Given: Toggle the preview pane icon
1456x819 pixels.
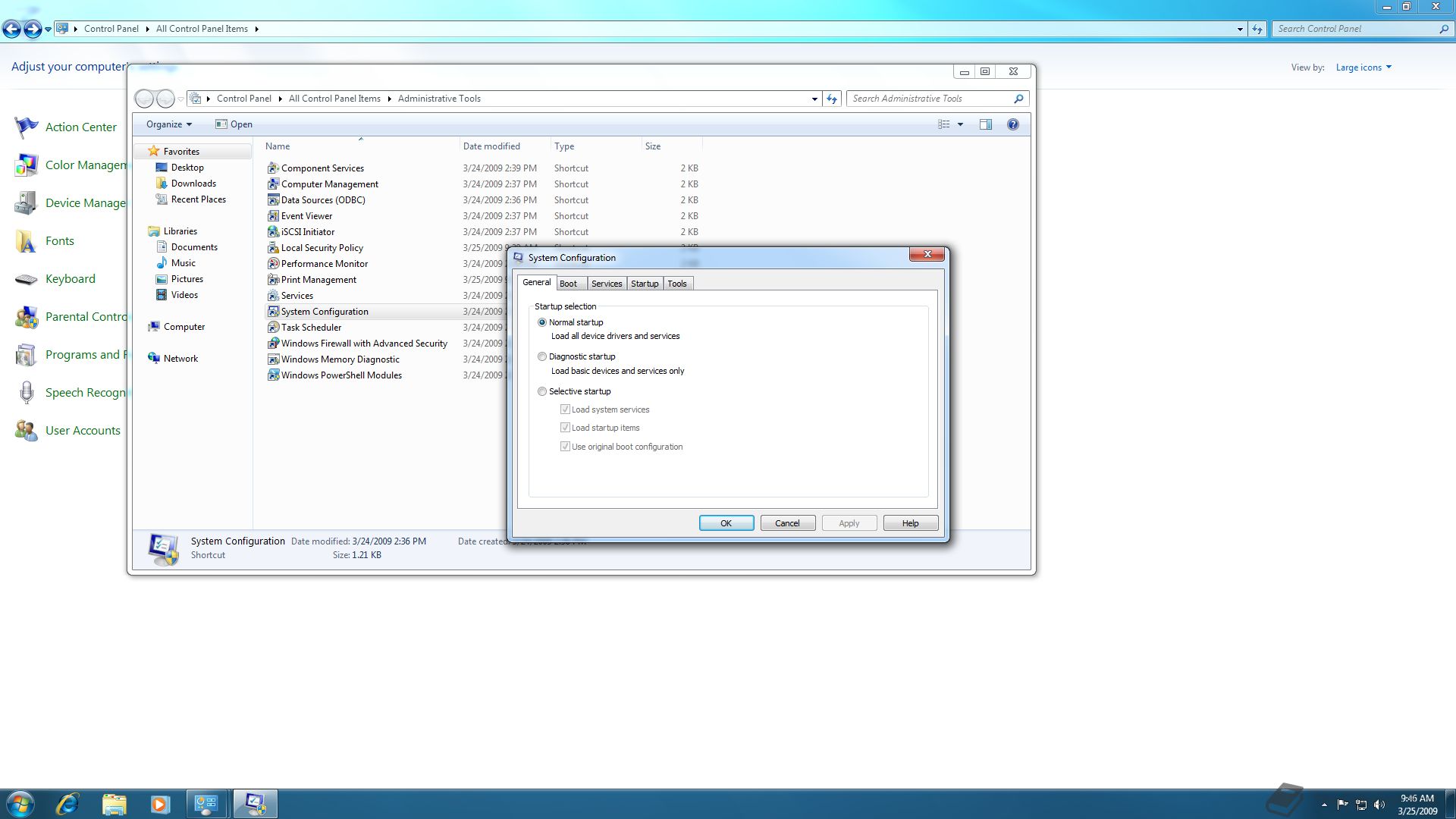Looking at the screenshot, I should pos(986,124).
